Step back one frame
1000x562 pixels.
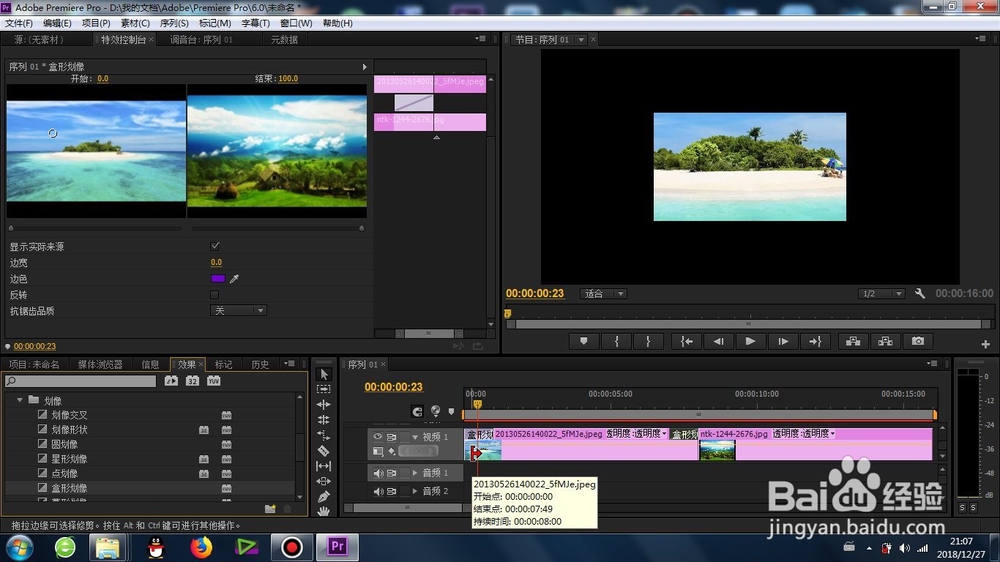[718, 341]
